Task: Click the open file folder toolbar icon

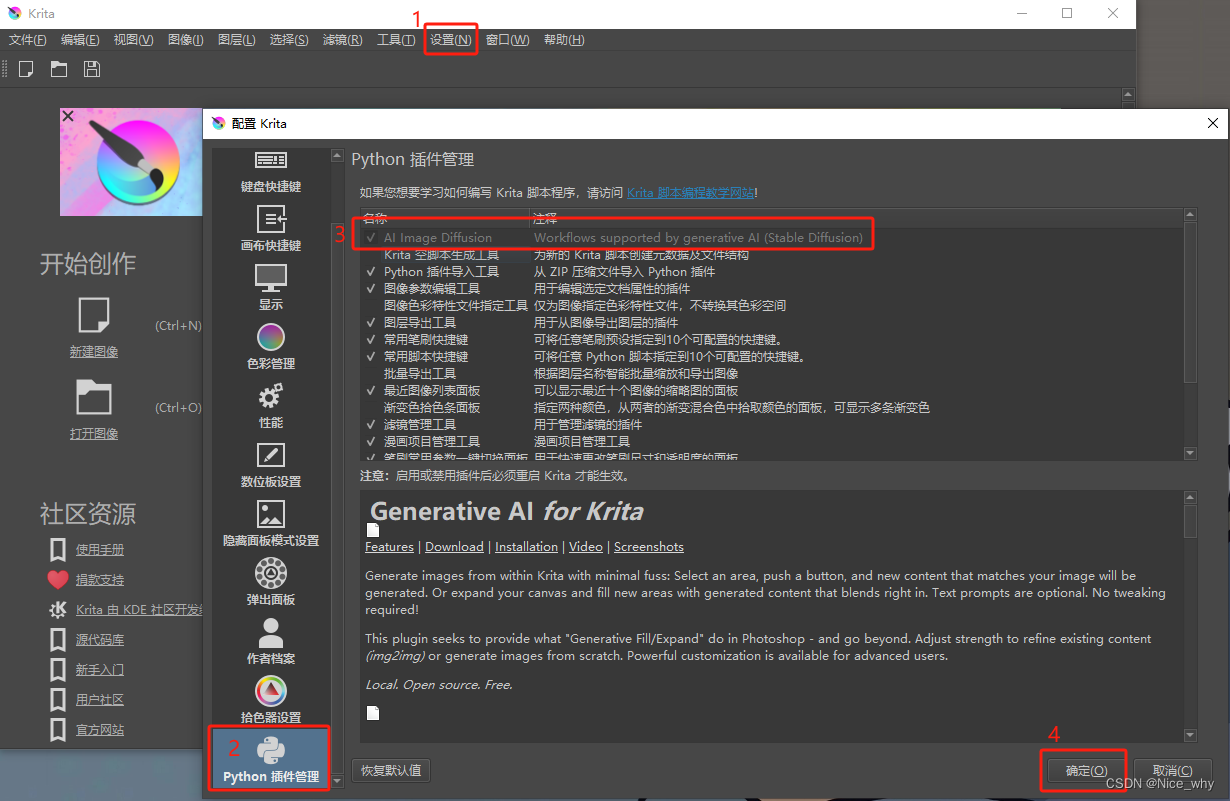Action: [59, 69]
